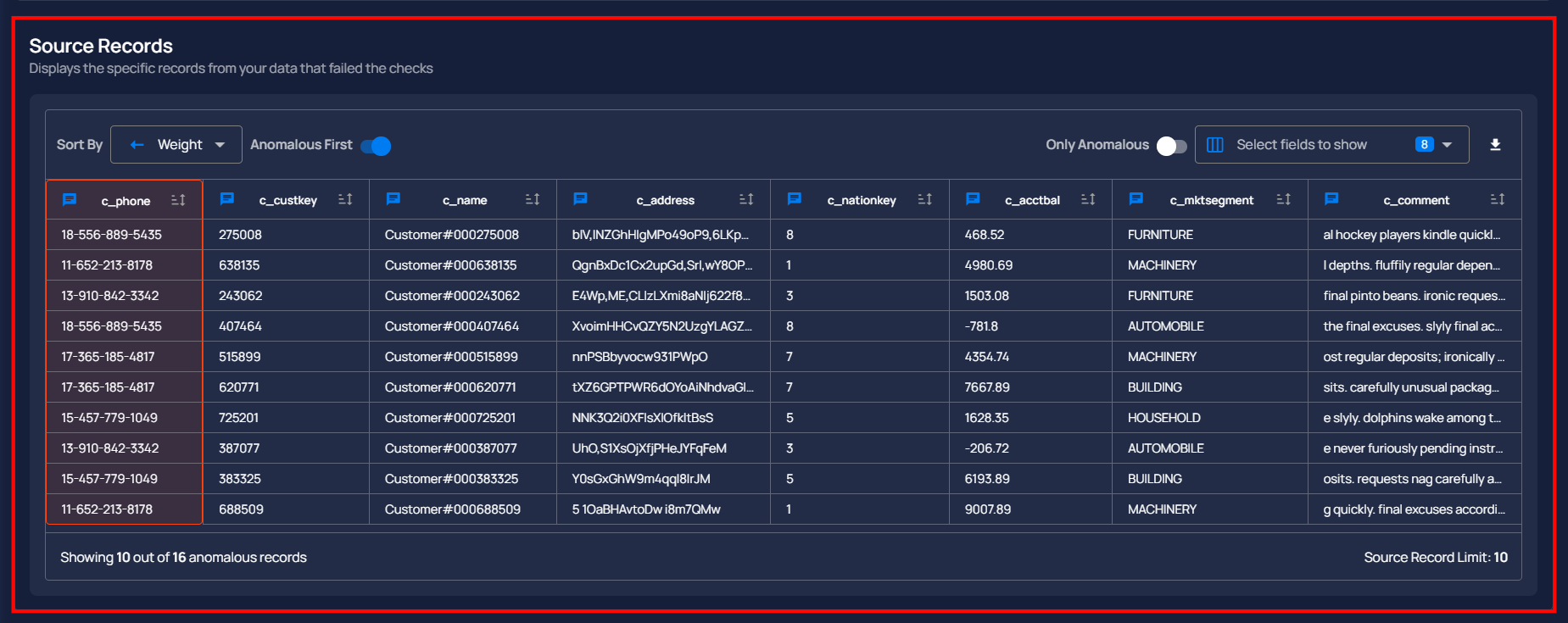The width and height of the screenshot is (1568, 623).
Task: Click the c_acctbal column header label
Action: [1033, 200]
